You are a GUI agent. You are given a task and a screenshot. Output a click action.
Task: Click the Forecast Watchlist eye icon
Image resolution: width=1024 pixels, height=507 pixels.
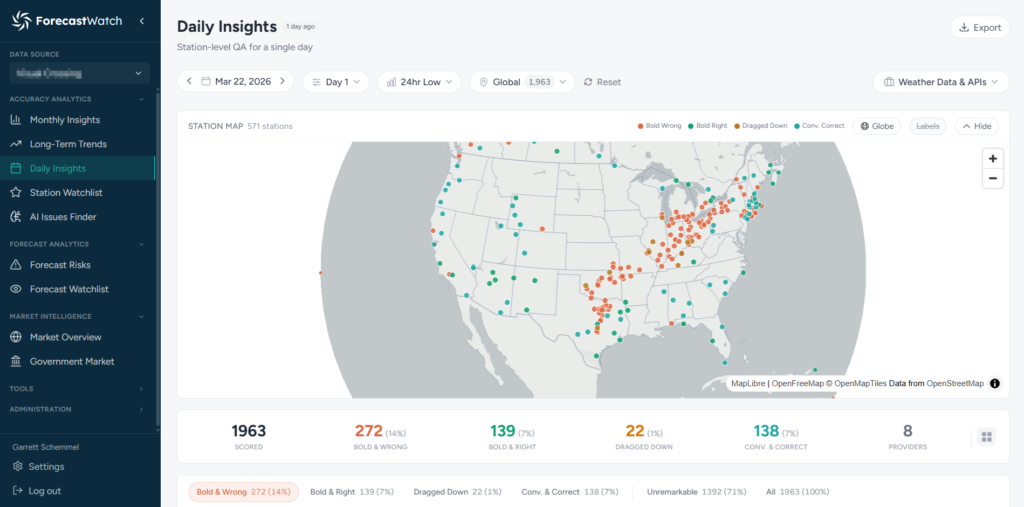click(16, 289)
